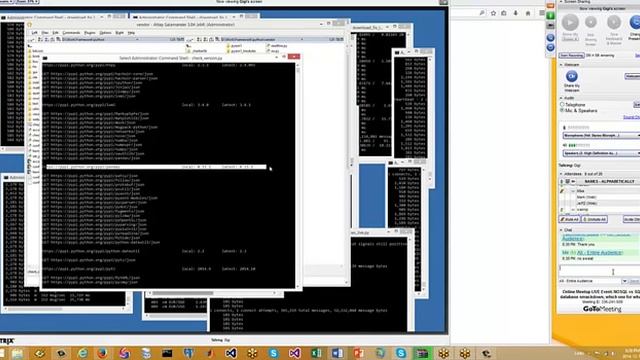
Task: Click the green microphone grab tab icon
Action: [550, 16]
